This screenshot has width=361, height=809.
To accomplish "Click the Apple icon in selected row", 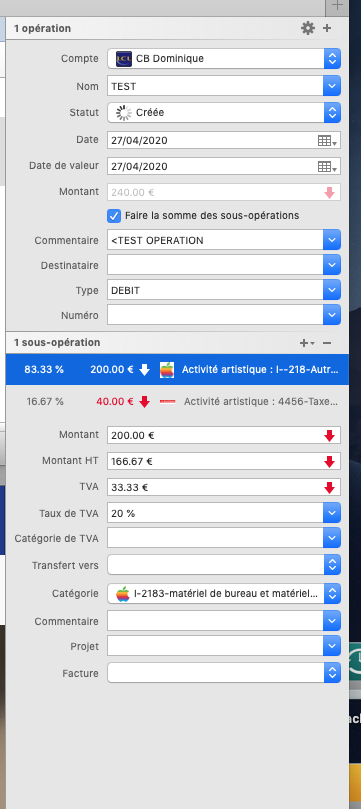I will [x=167, y=369].
